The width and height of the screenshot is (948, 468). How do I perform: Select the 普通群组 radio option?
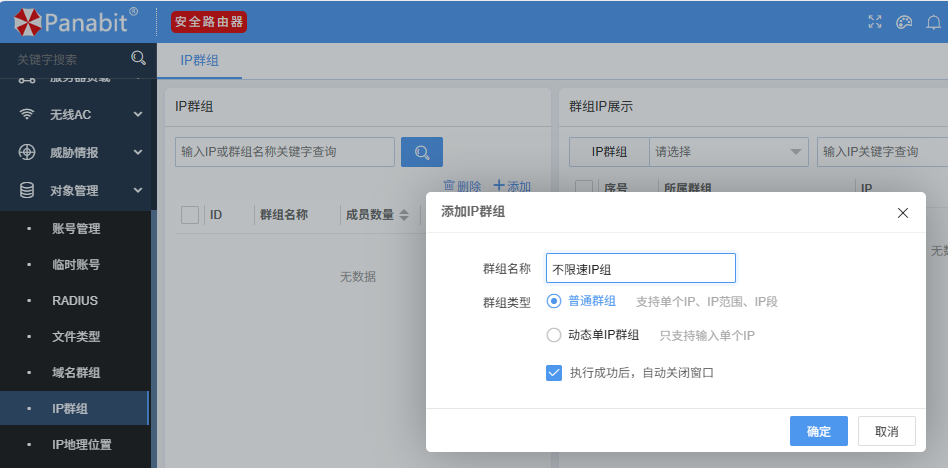(553, 301)
